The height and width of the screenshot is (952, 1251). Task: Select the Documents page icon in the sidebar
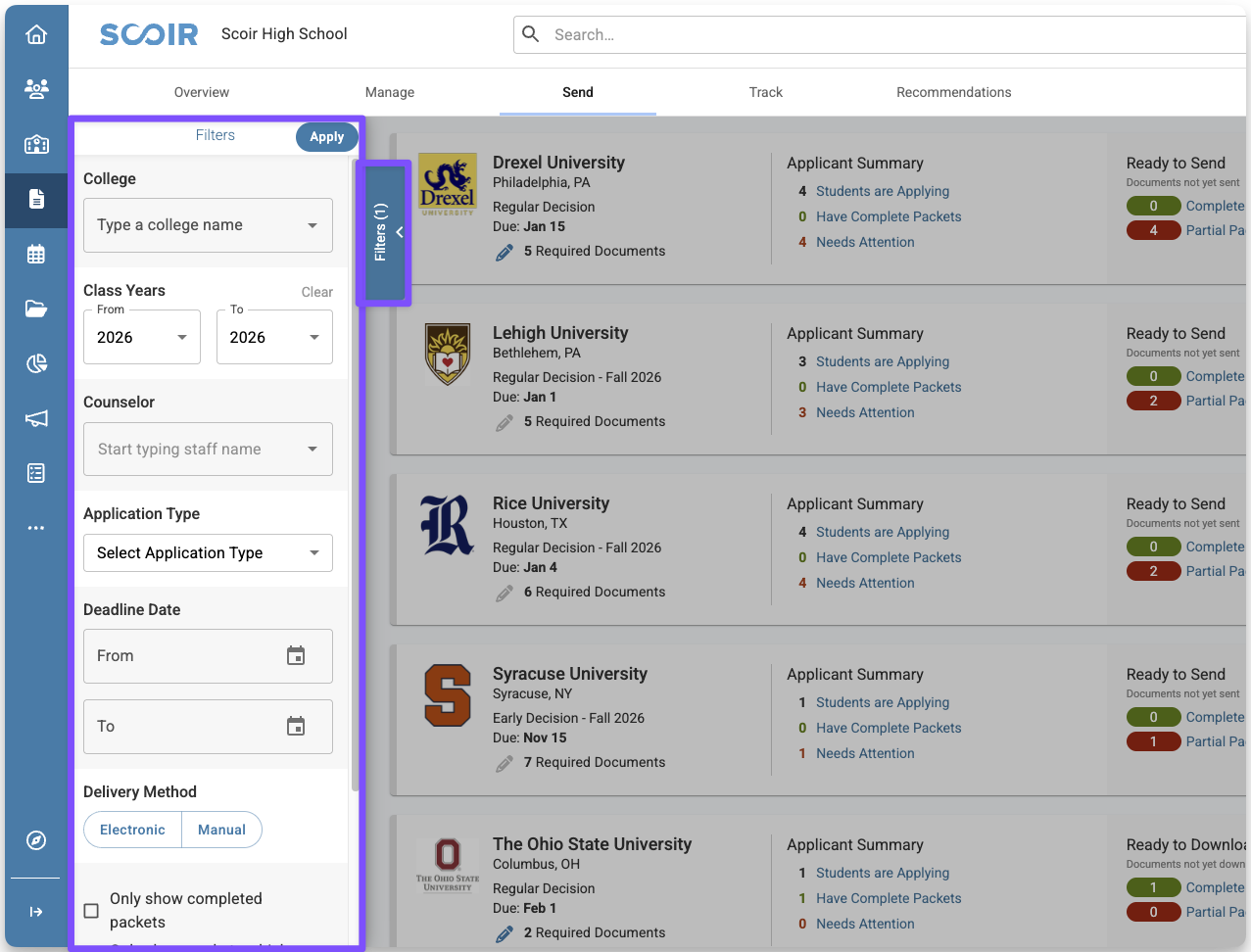[x=36, y=199]
